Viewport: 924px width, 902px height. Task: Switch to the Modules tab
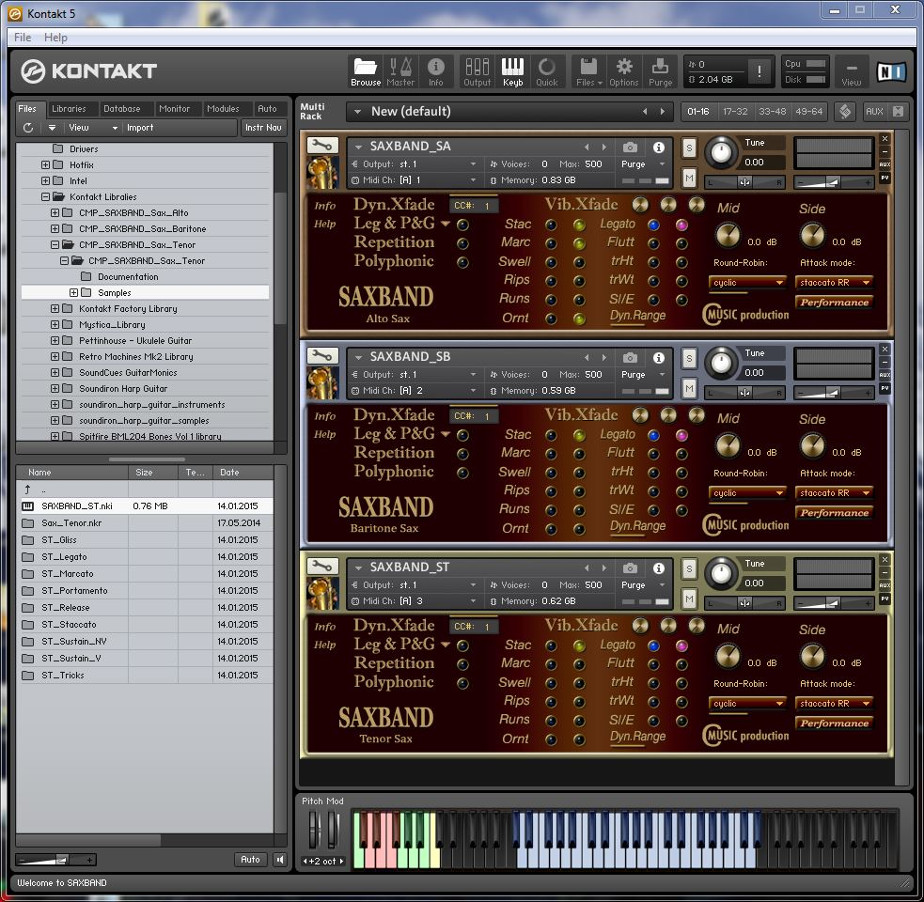[x=223, y=108]
